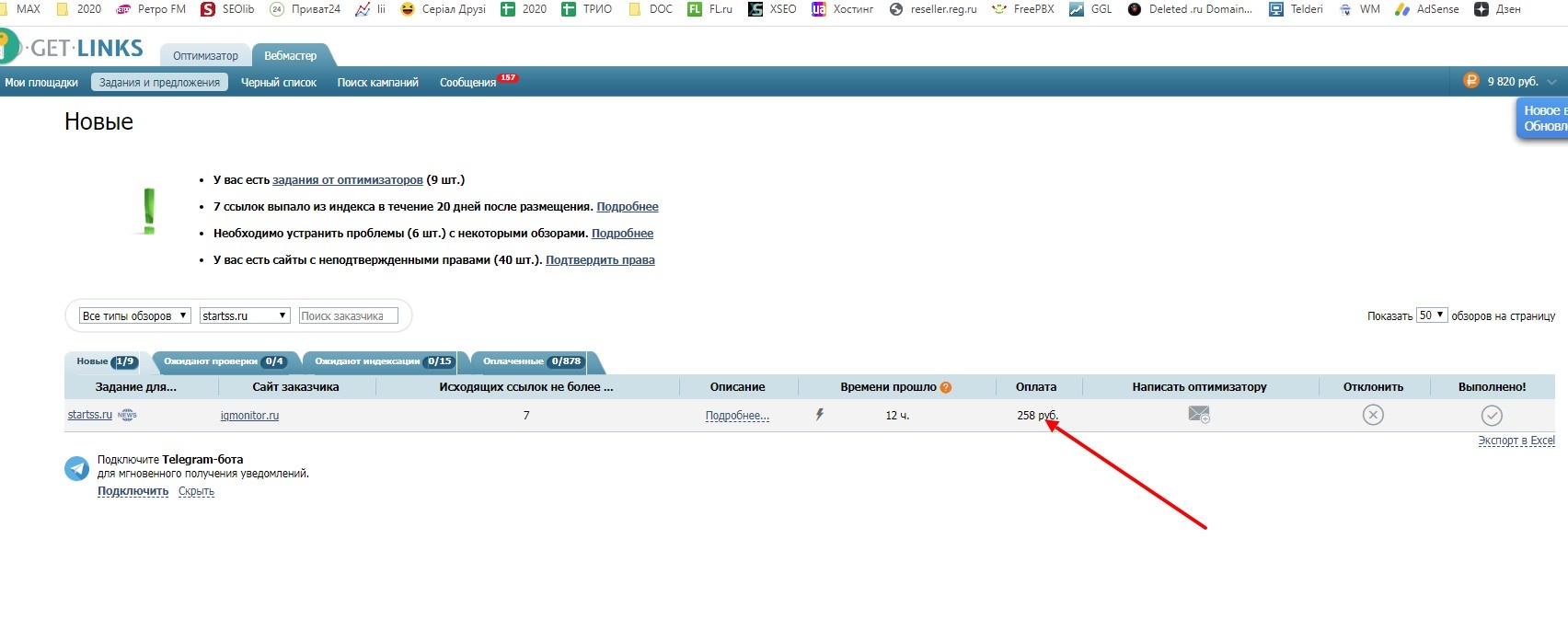The image size is (1568, 630).
Task: Click the GetLinks logo
Action: (74, 48)
